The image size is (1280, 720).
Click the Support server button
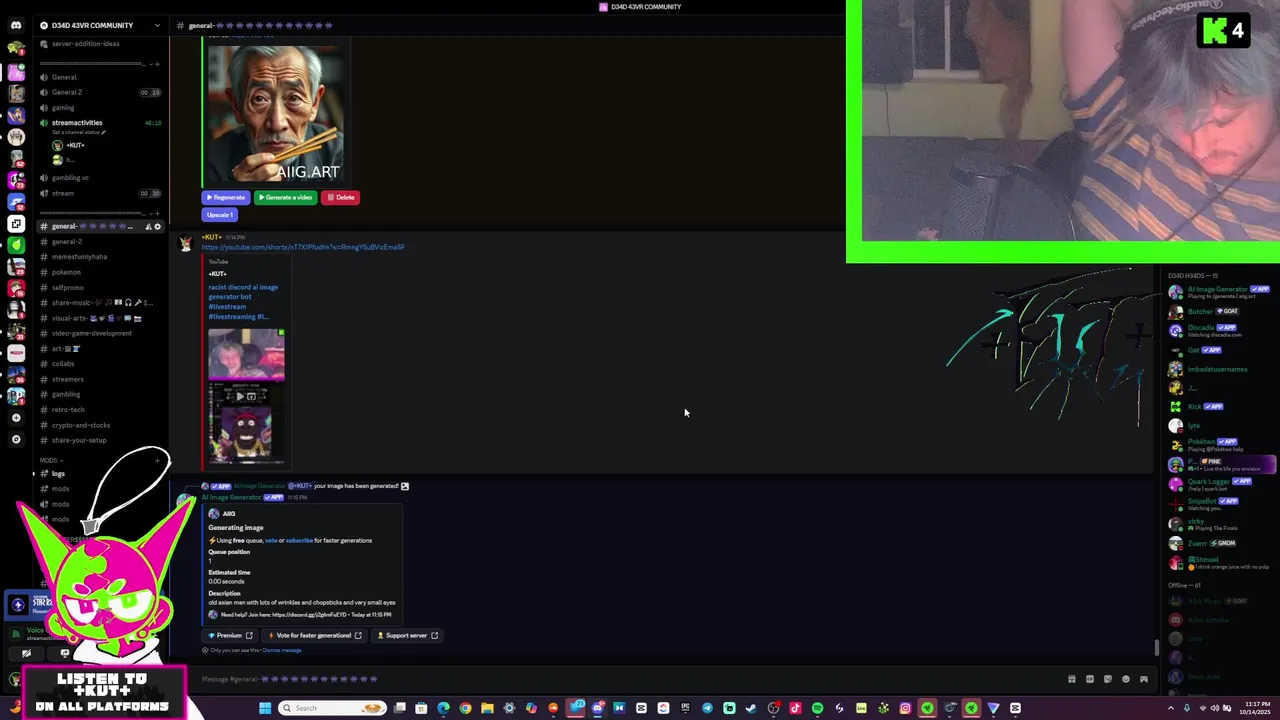[407, 635]
